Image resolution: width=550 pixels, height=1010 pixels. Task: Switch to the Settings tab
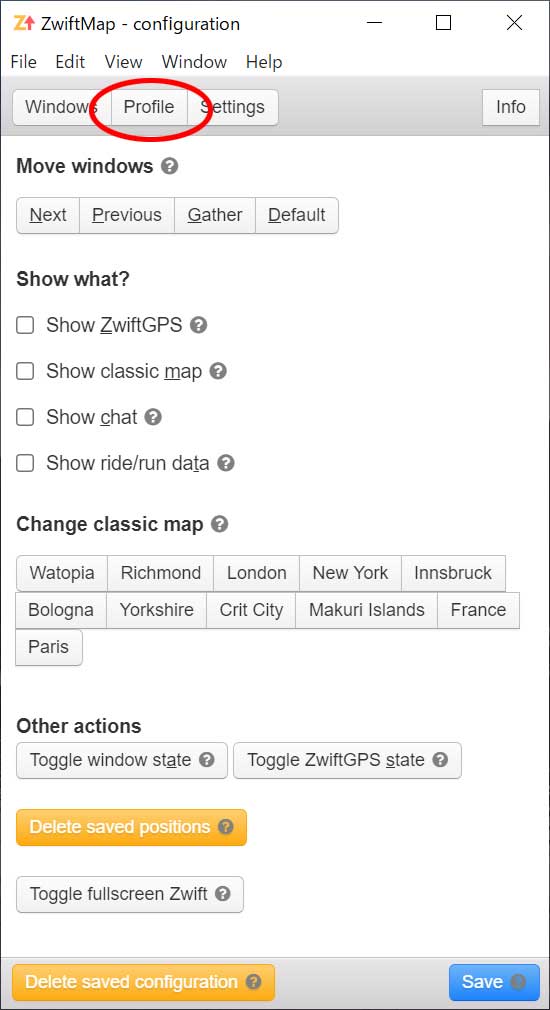(232, 107)
